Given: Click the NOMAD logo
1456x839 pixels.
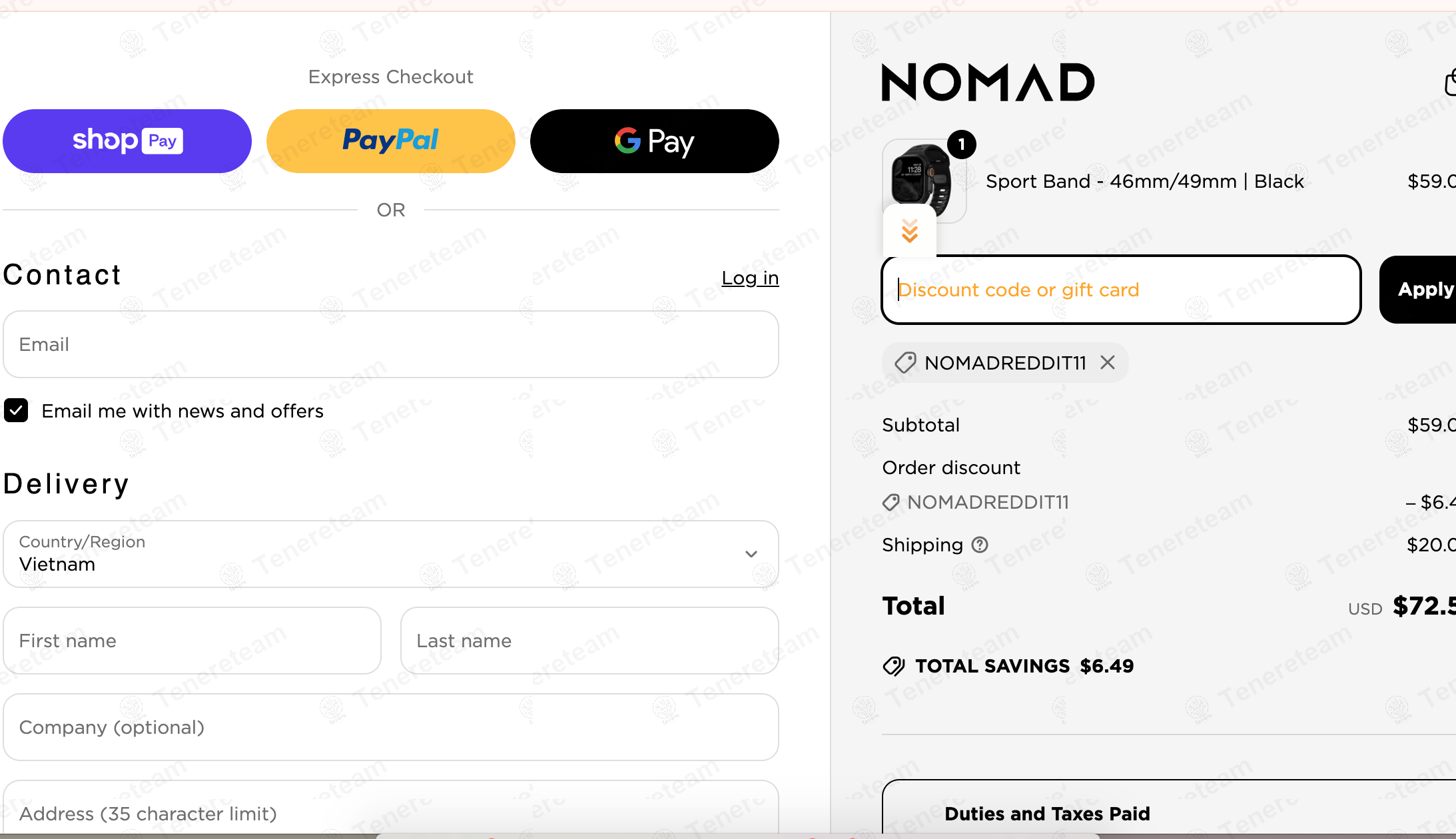Looking at the screenshot, I should pyautogui.click(x=986, y=81).
